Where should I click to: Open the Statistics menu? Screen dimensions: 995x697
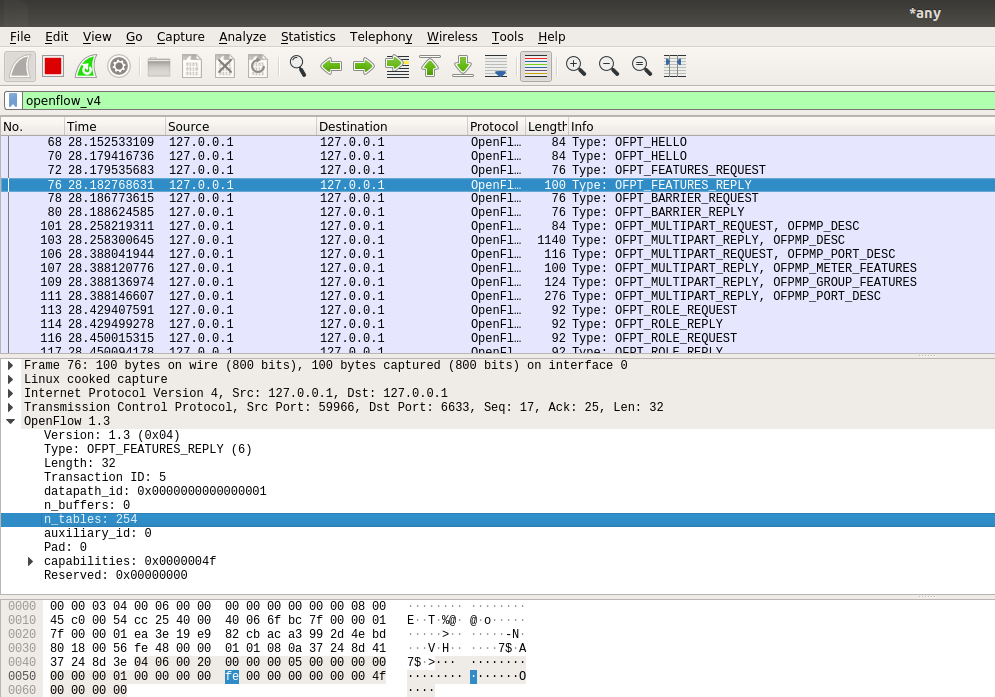point(308,37)
